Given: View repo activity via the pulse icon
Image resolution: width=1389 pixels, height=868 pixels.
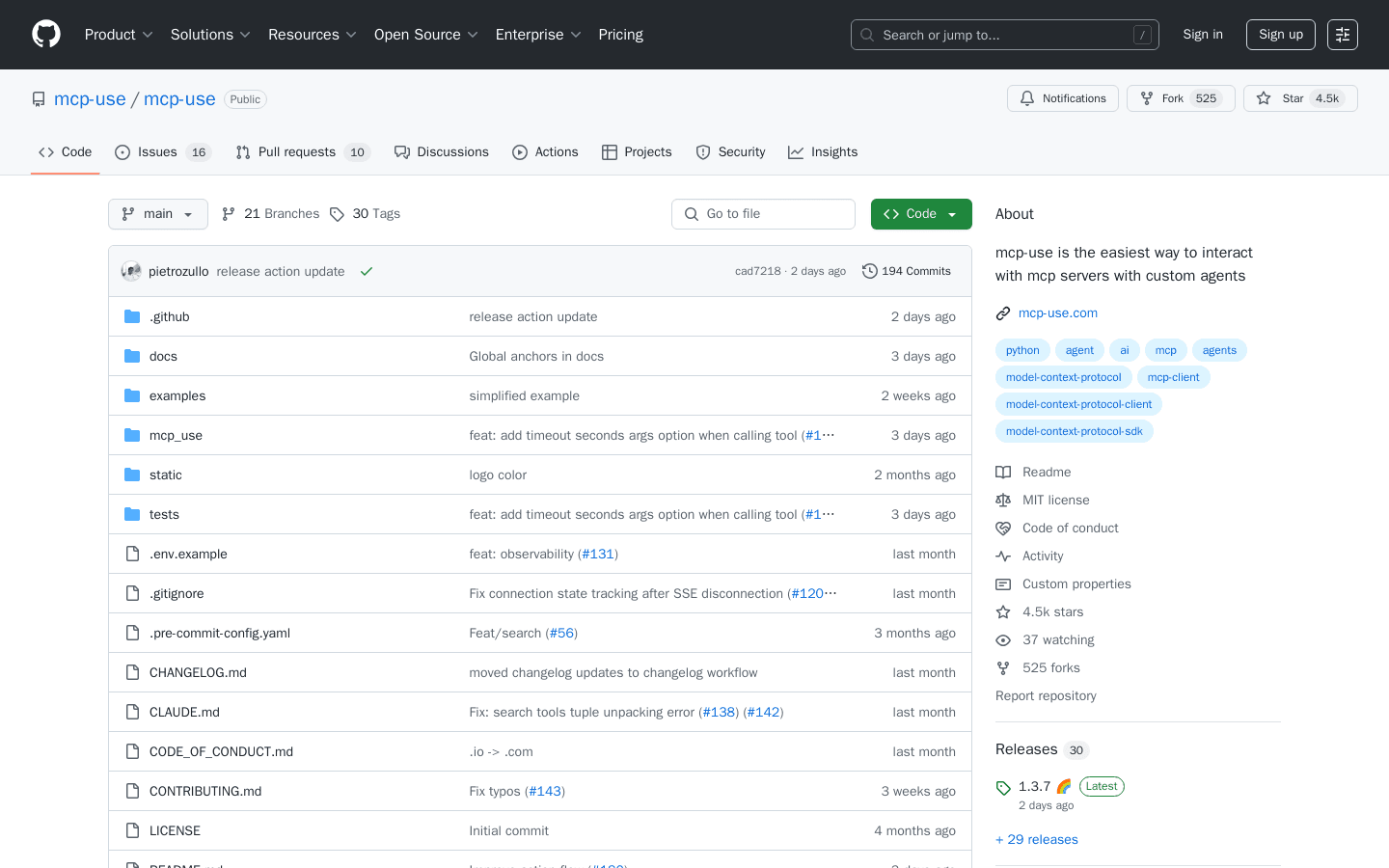Looking at the screenshot, I should click(1003, 556).
